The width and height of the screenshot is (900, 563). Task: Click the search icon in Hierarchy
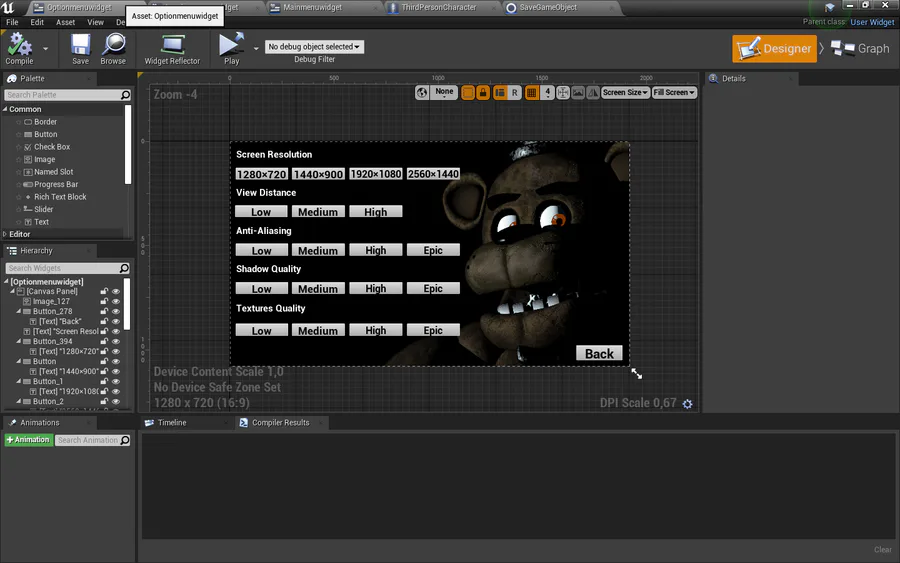pyautogui.click(x=124, y=268)
